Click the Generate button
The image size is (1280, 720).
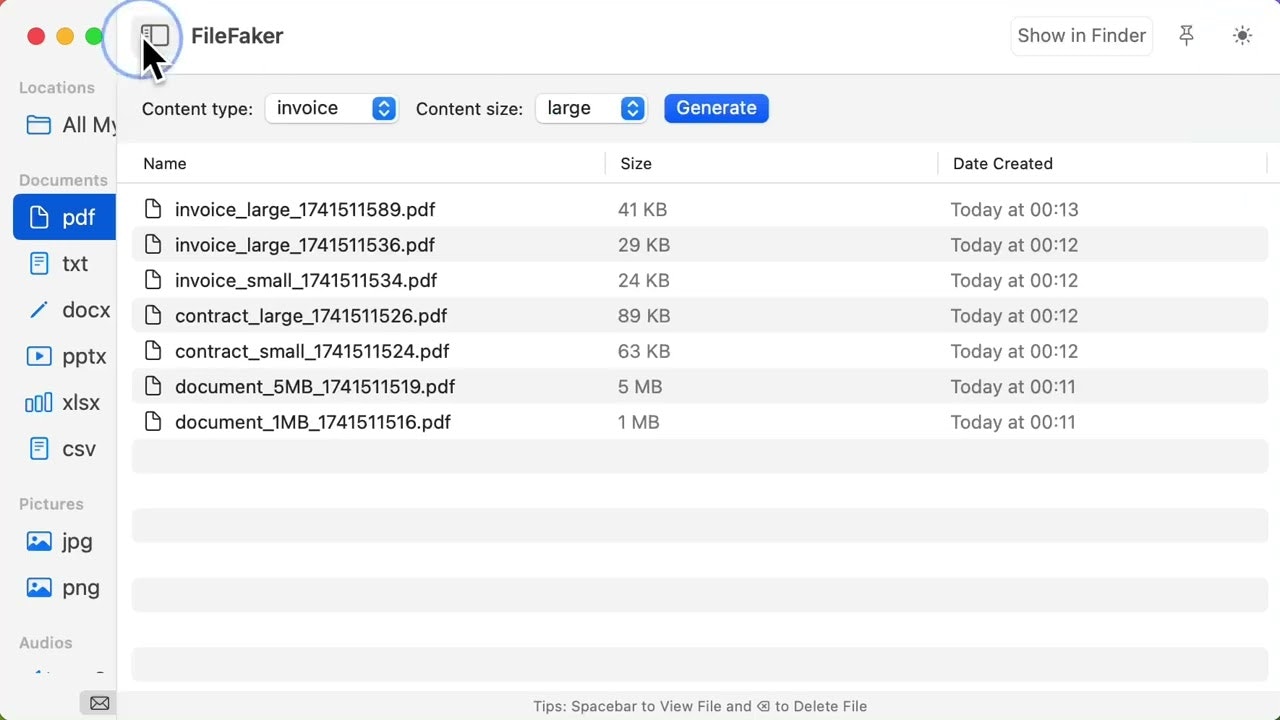[716, 108]
